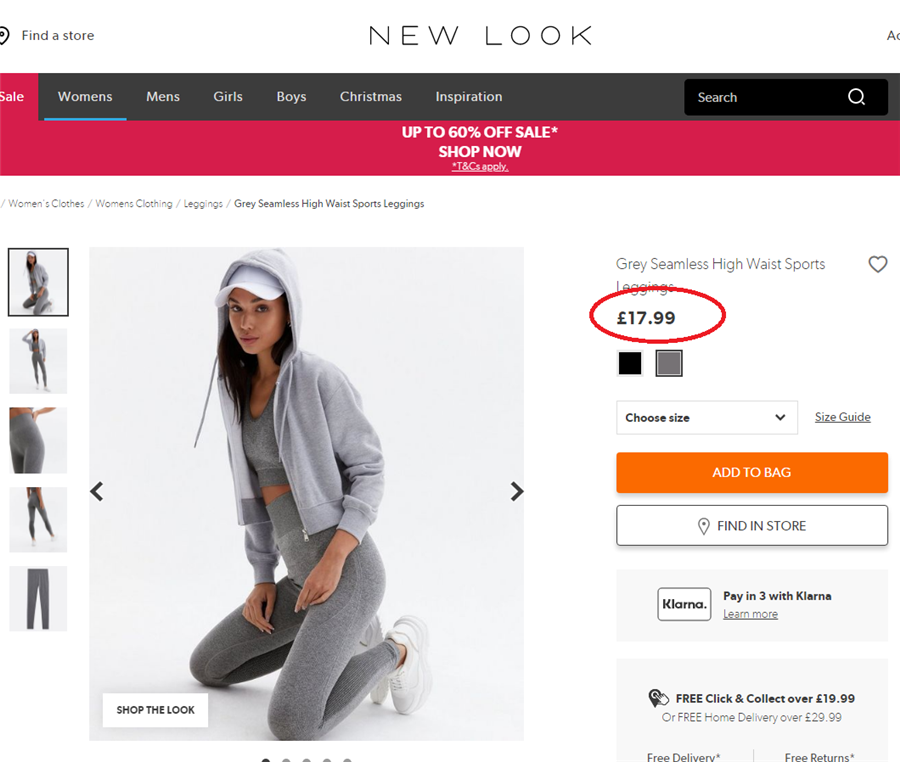Select the flat-lay leggings thumbnail

coord(38,598)
